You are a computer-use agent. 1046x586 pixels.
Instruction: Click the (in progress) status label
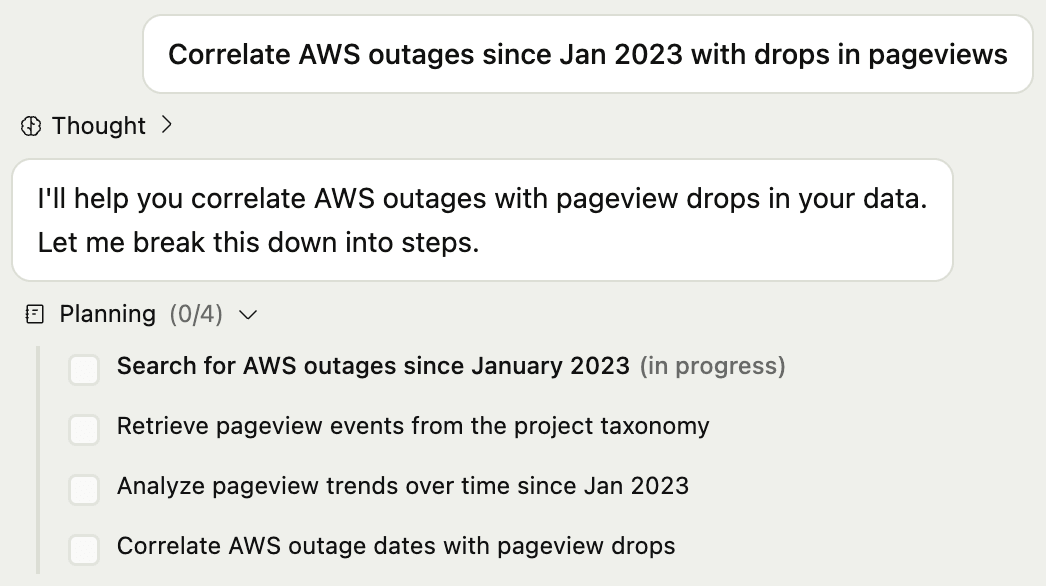(x=713, y=366)
